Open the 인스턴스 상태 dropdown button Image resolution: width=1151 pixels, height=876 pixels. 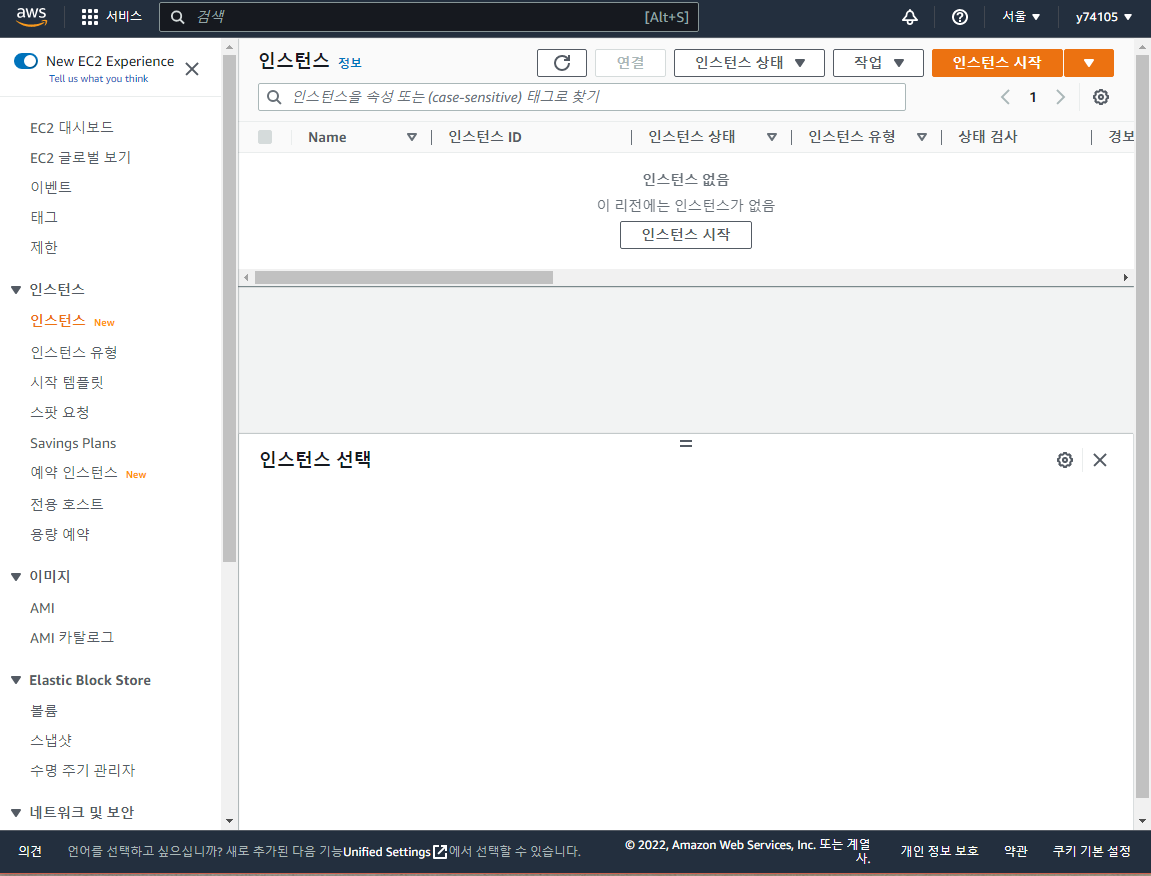pos(749,63)
